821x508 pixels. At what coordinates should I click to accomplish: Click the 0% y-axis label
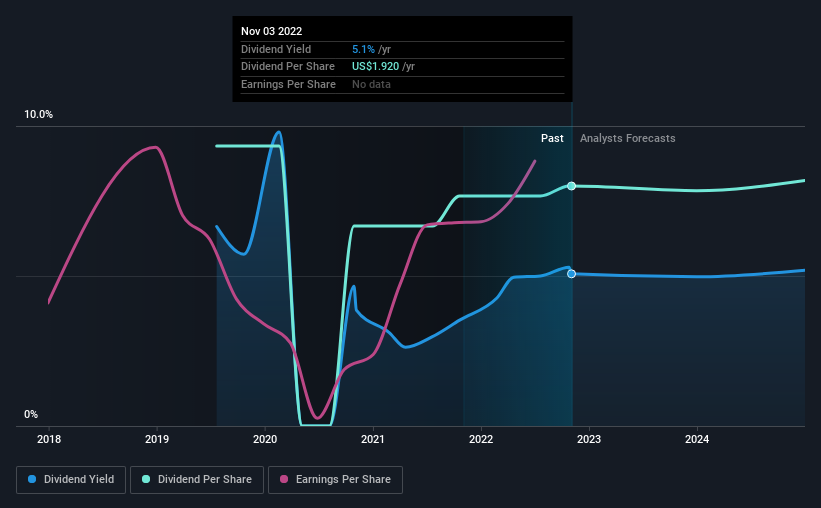click(31, 414)
